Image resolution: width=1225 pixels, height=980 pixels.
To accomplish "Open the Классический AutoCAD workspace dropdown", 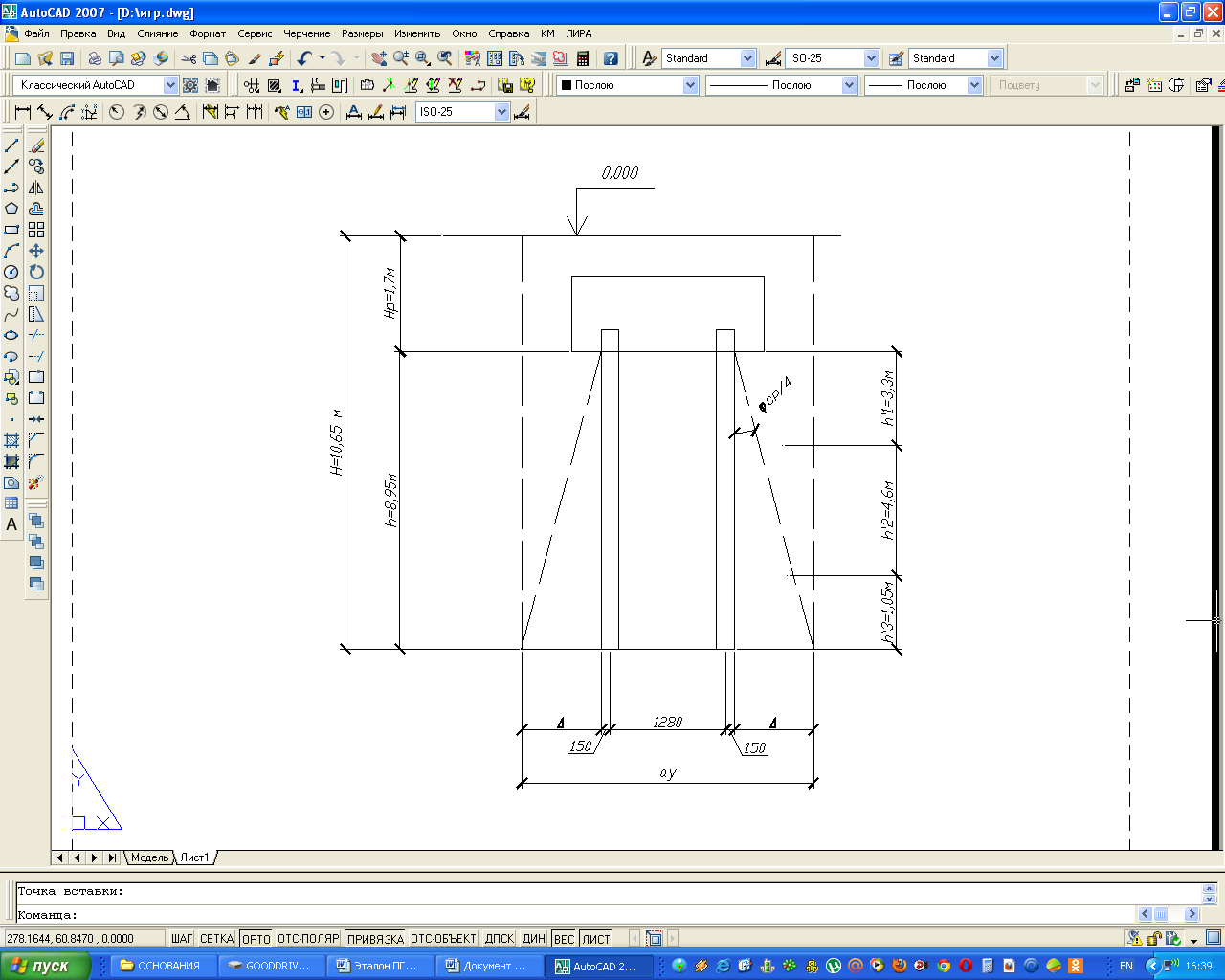I will 170,85.
